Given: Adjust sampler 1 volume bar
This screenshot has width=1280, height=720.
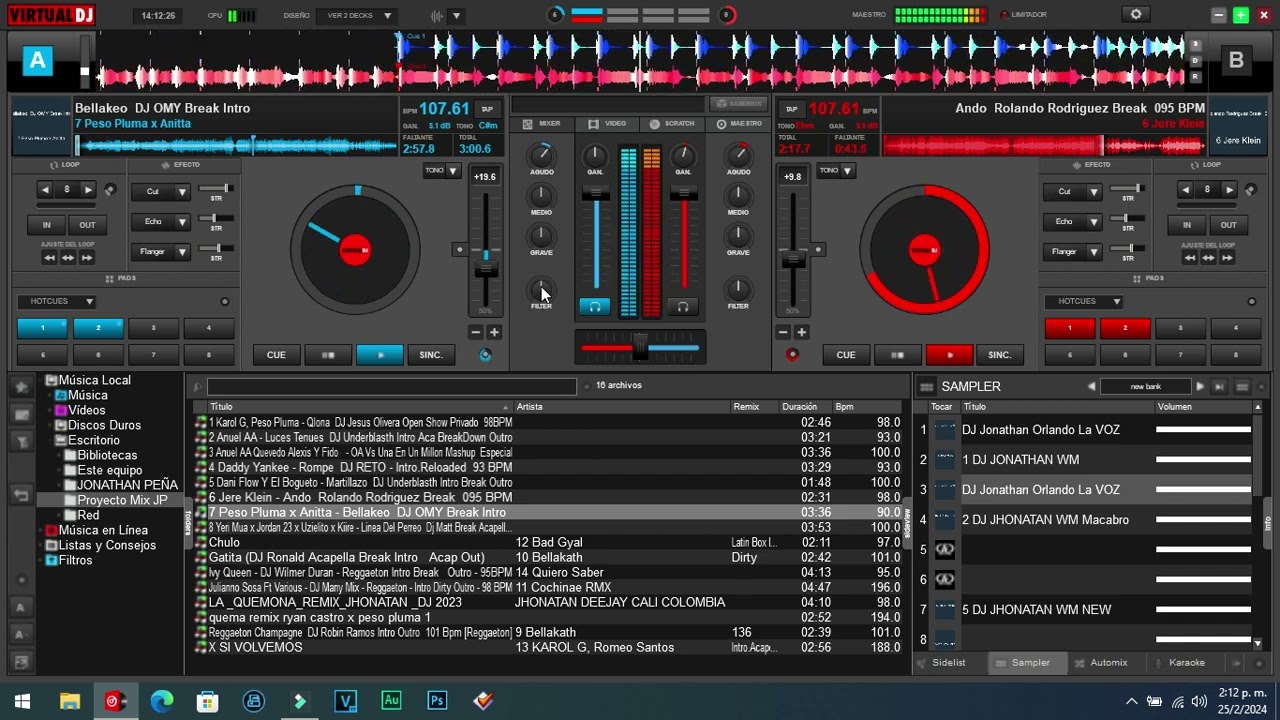Looking at the screenshot, I should (x=1204, y=430).
